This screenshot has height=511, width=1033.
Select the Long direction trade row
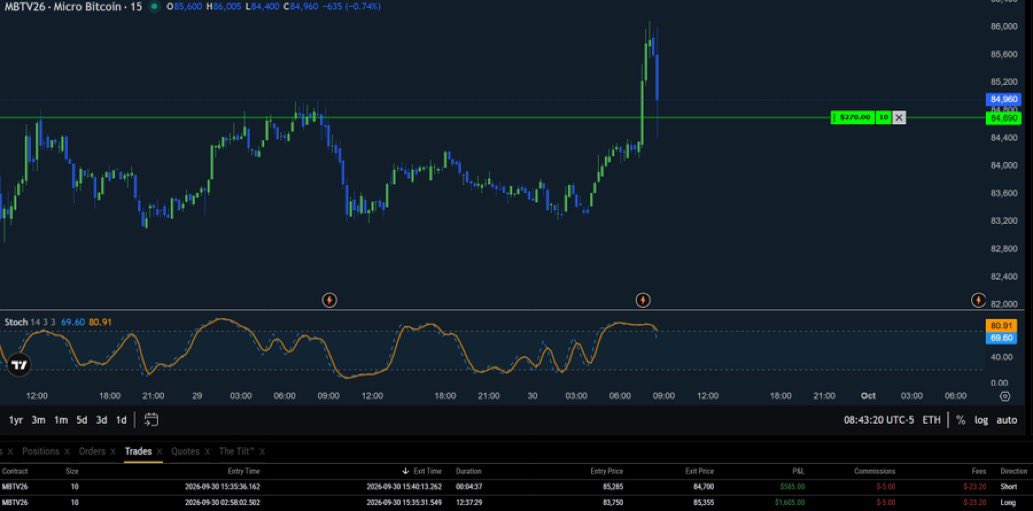coord(516,502)
